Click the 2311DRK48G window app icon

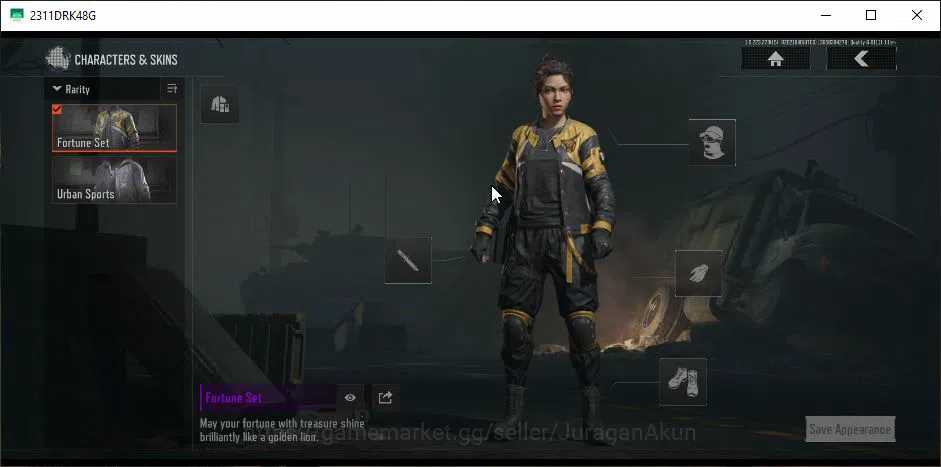point(17,15)
